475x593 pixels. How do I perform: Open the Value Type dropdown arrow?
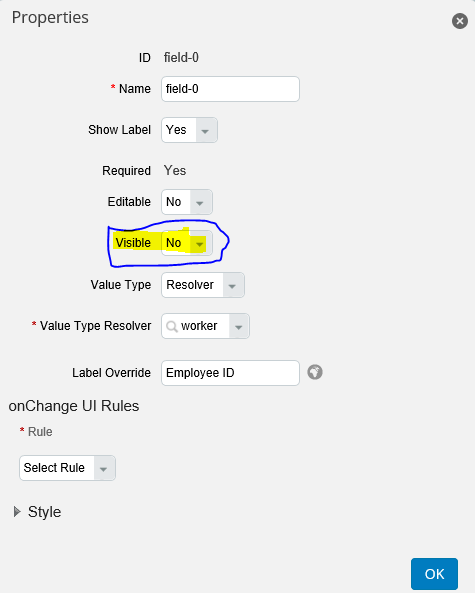coord(233,285)
